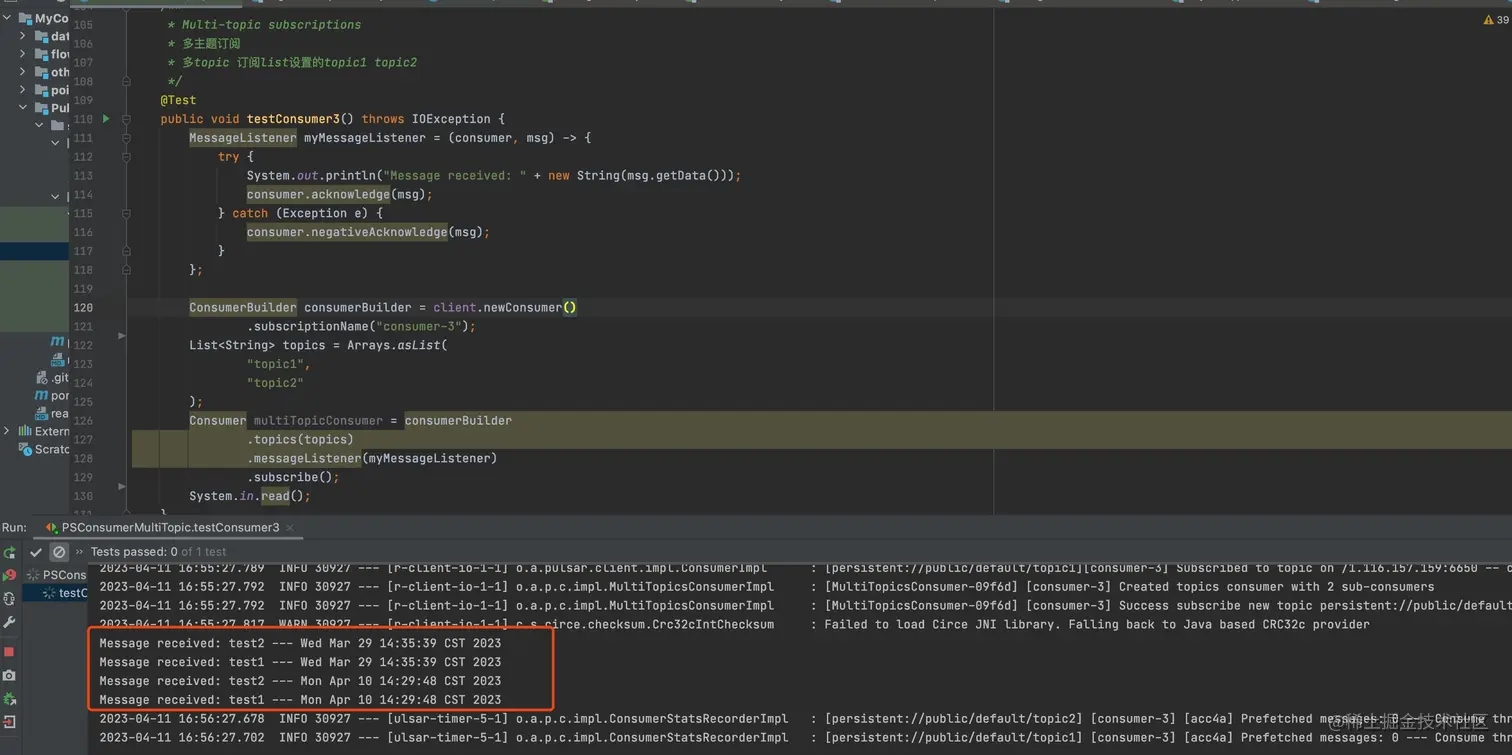The width and height of the screenshot is (1512, 755).
Task: Select the PSCons test class node
Action: click(x=57, y=575)
